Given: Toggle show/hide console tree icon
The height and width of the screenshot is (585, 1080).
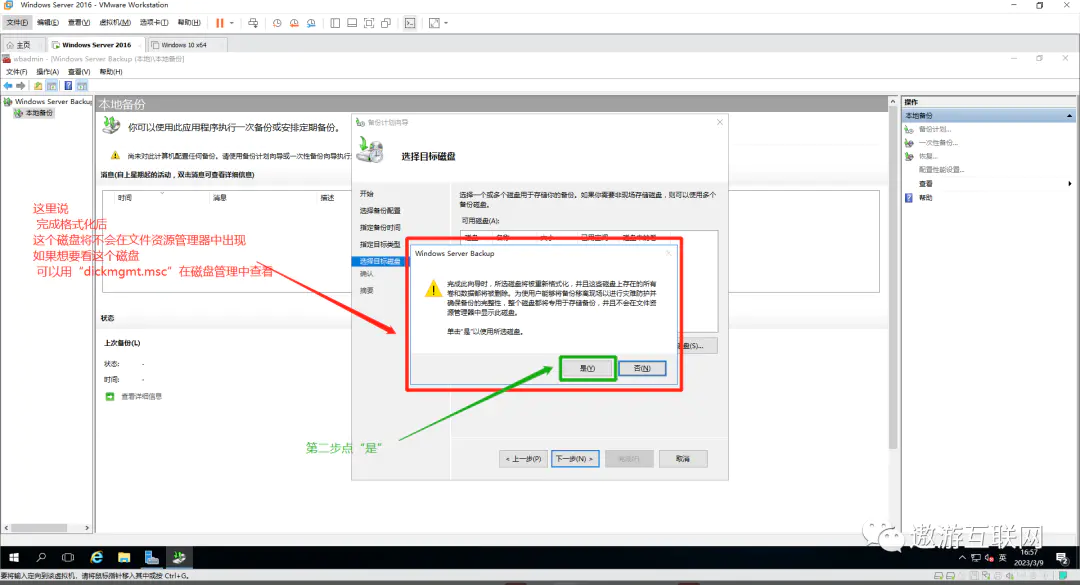Looking at the screenshot, I should pyautogui.click(x=52, y=85).
